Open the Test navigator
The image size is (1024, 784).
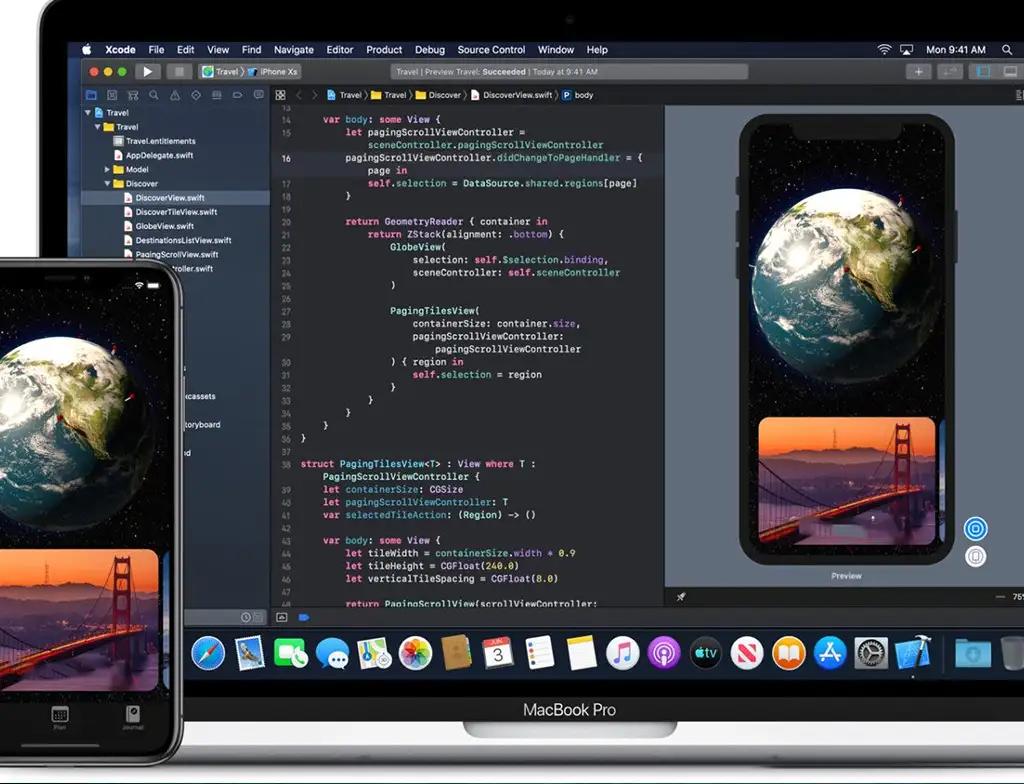196,95
